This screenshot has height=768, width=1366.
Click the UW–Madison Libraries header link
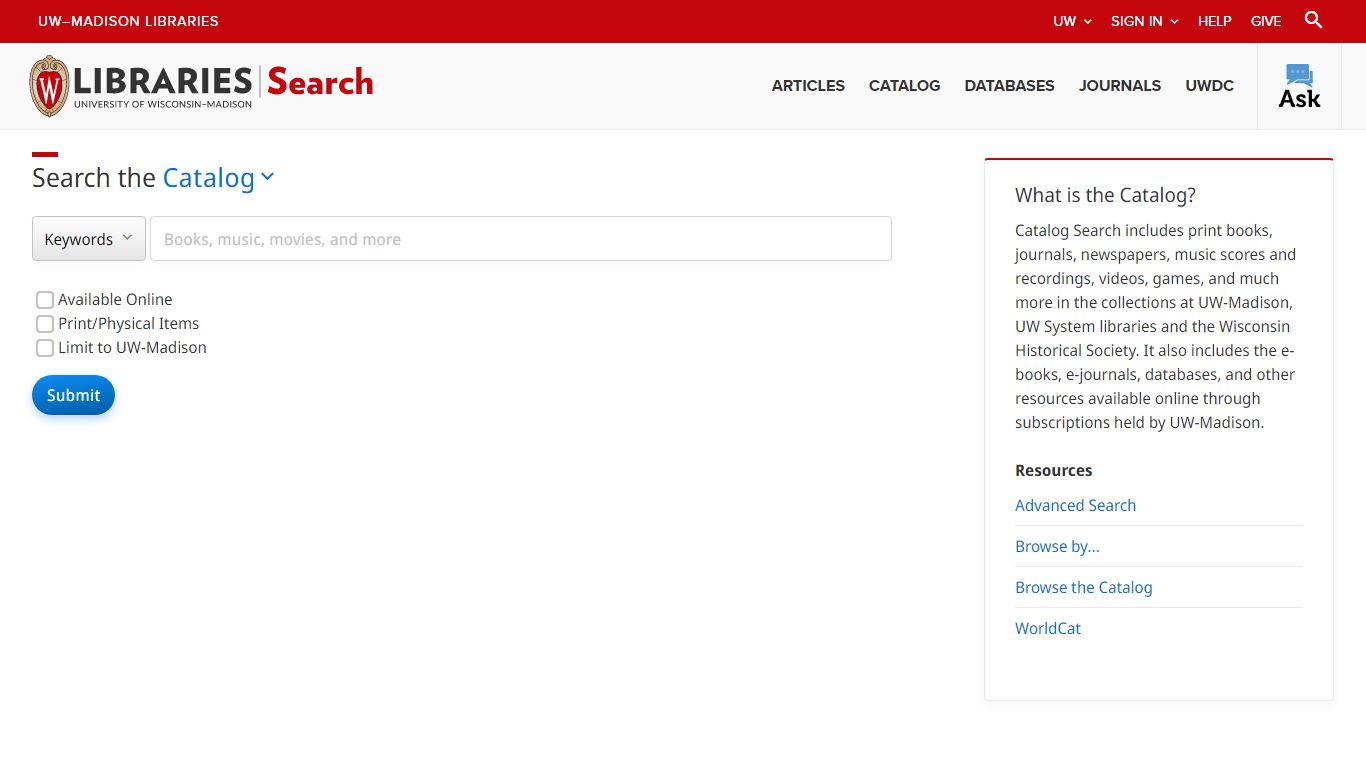point(128,21)
